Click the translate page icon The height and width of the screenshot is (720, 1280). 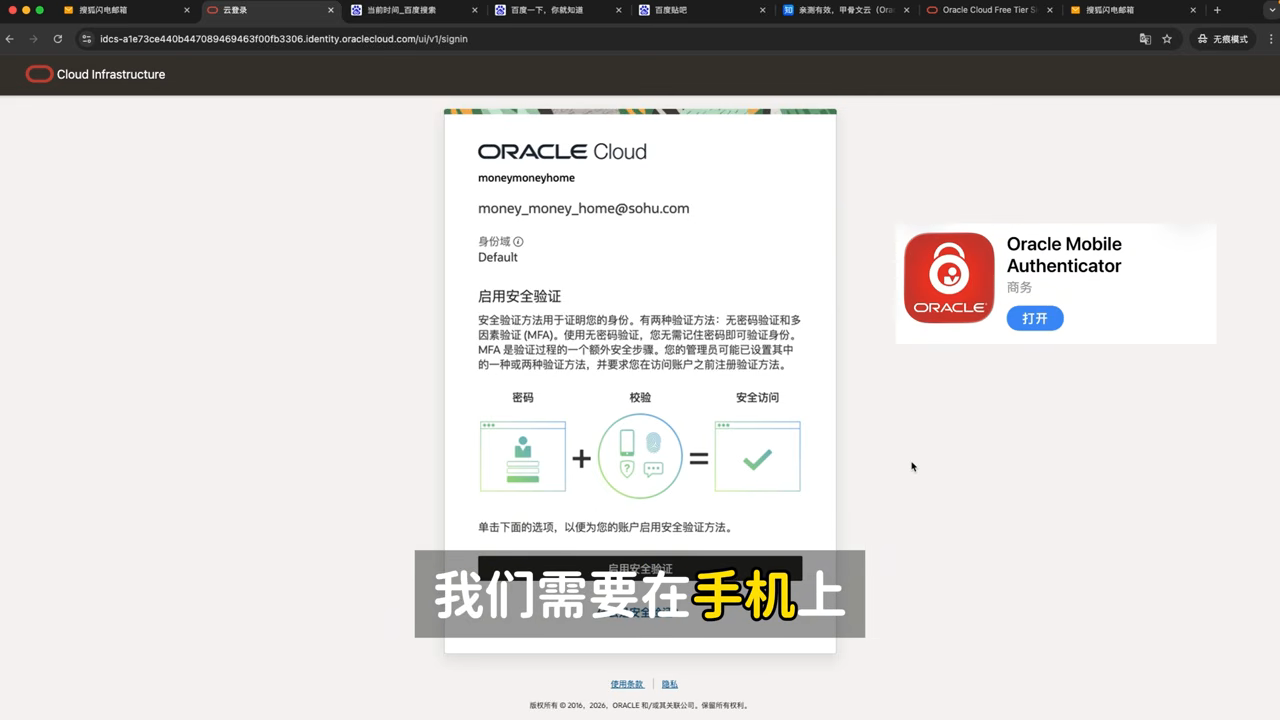tap(1145, 39)
